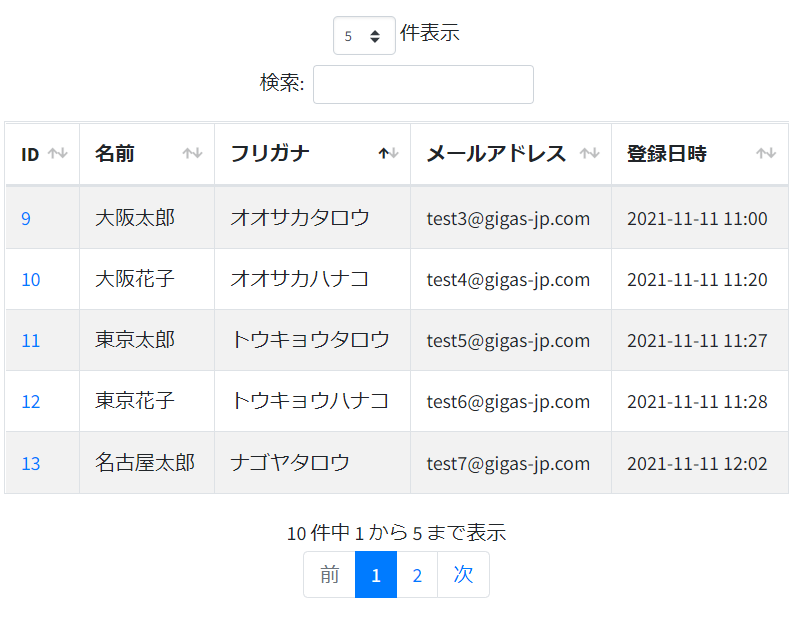796x623 pixels.
Task: Select the 名古屋太郎 name cell
Action: (x=147, y=463)
